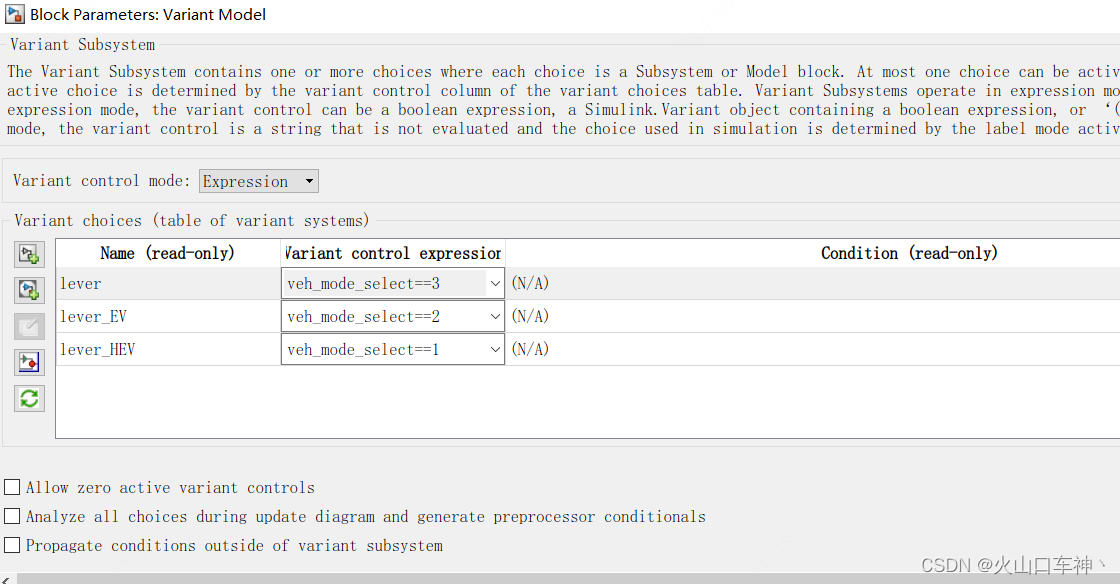Click the green refresh dialog icon
The height and width of the screenshot is (584, 1120).
(x=29, y=398)
